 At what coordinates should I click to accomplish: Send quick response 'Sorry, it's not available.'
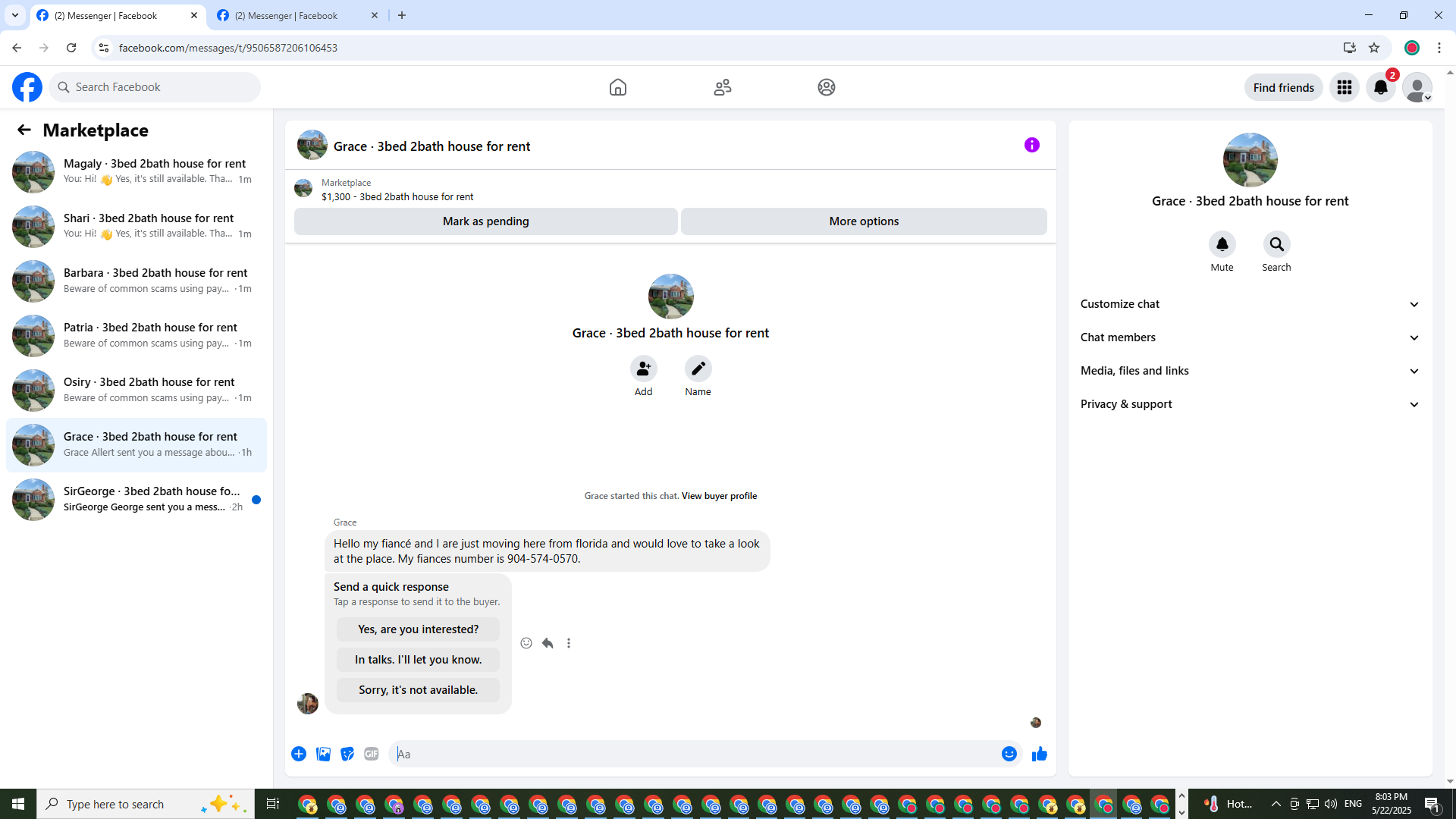(419, 690)
